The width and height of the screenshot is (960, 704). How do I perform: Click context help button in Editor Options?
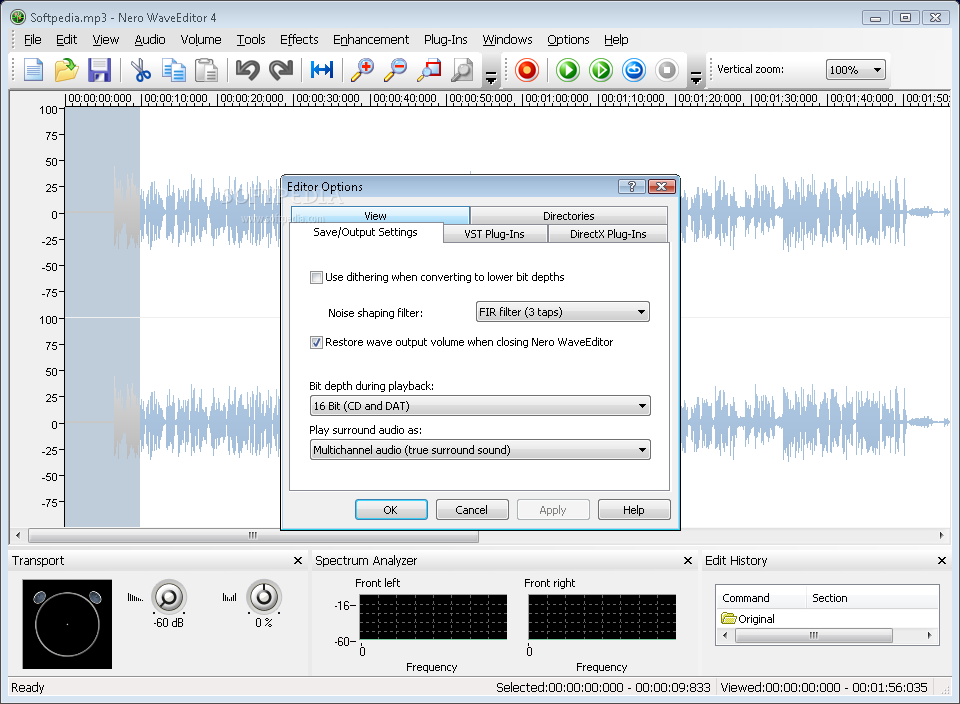[x=632, y=187]
